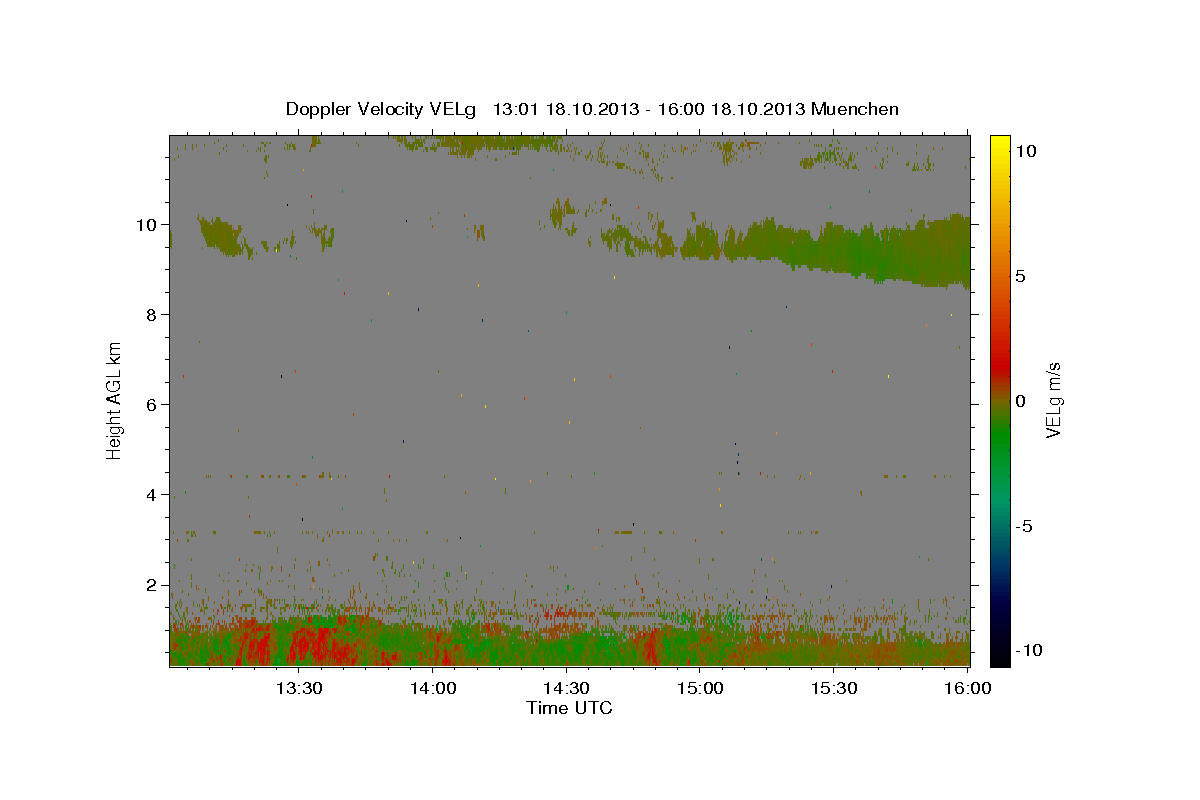Click the plot title 'Doppler Velocity VELg'
Viewport: 1200px width, 800px height.
(381, 109)
